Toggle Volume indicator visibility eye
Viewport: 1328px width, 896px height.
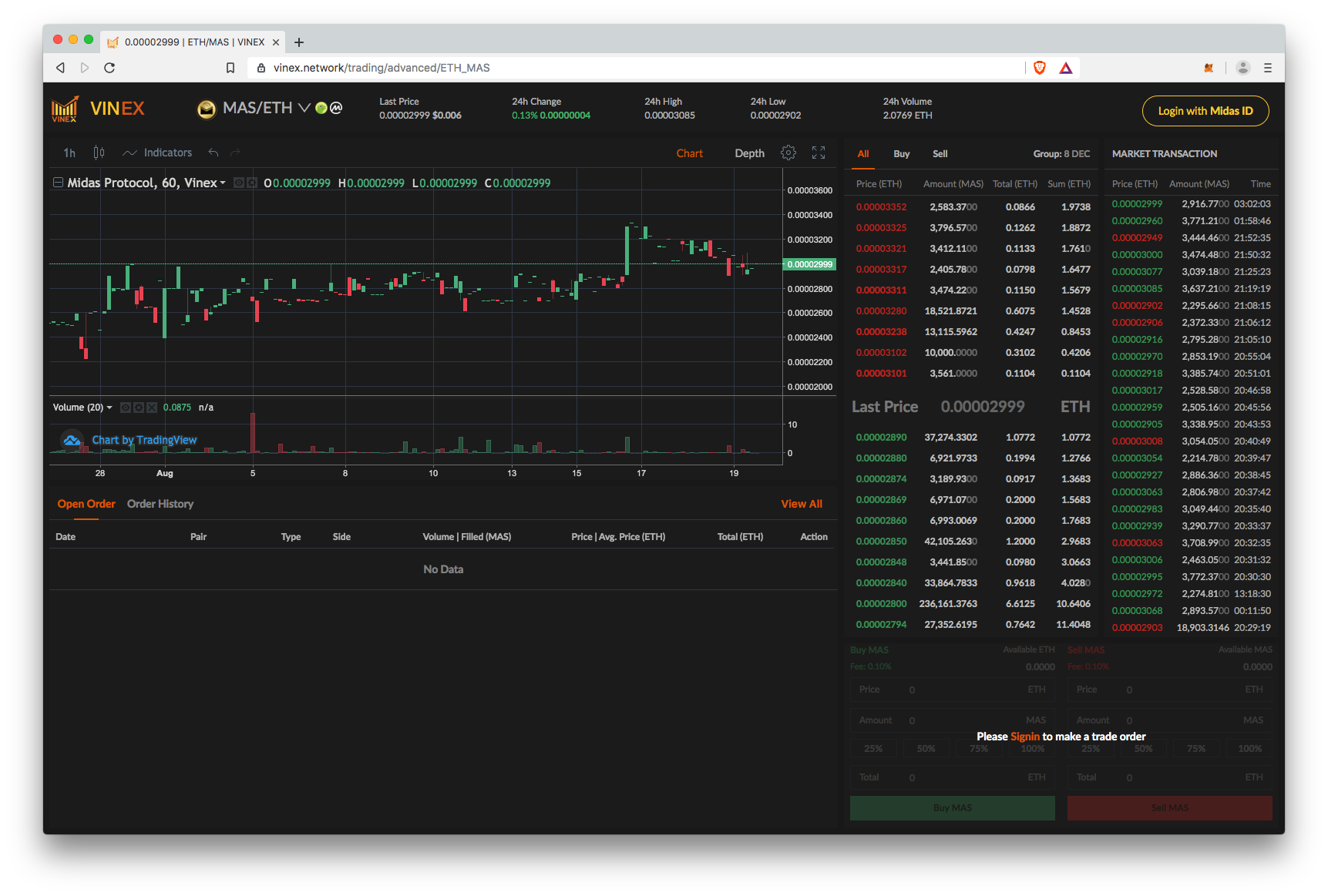click(126, 408)
